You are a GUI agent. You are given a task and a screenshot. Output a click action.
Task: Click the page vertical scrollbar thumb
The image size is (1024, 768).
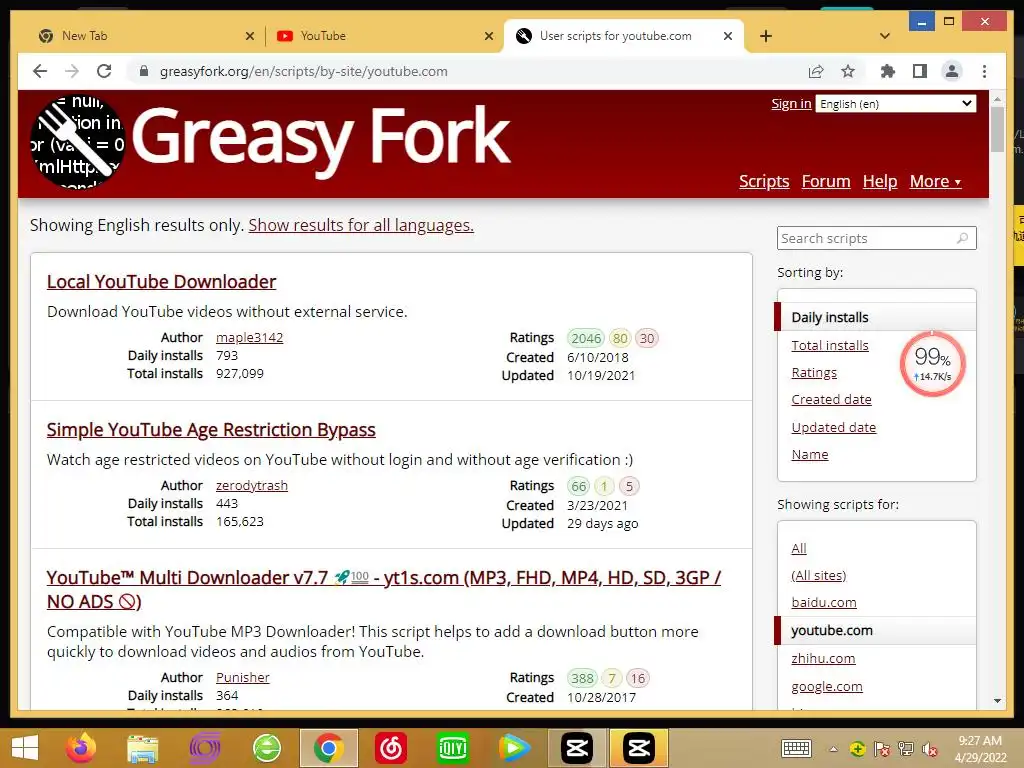[x=997, y=129]
